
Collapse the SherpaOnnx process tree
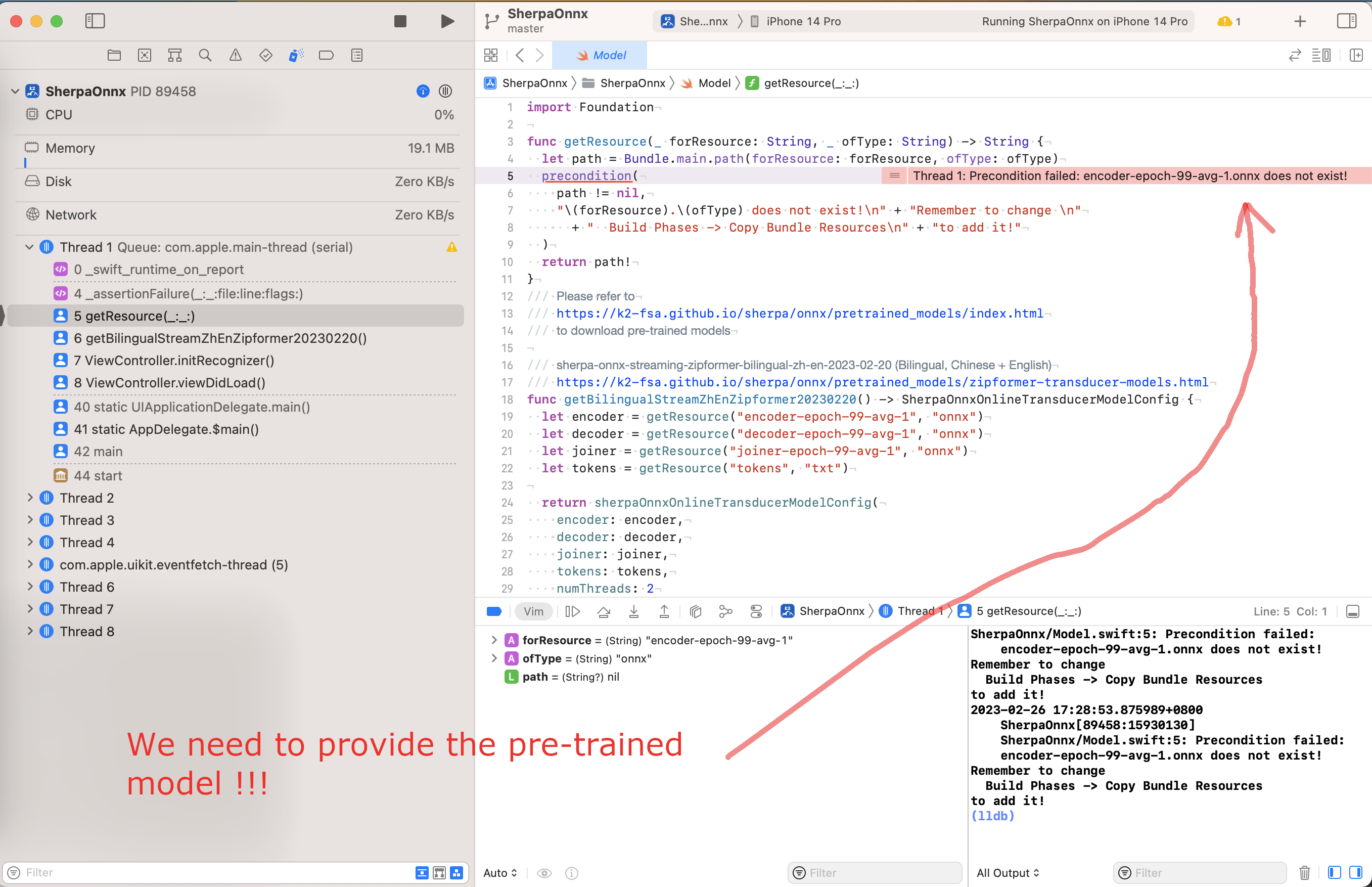click(x=16, y=91)
